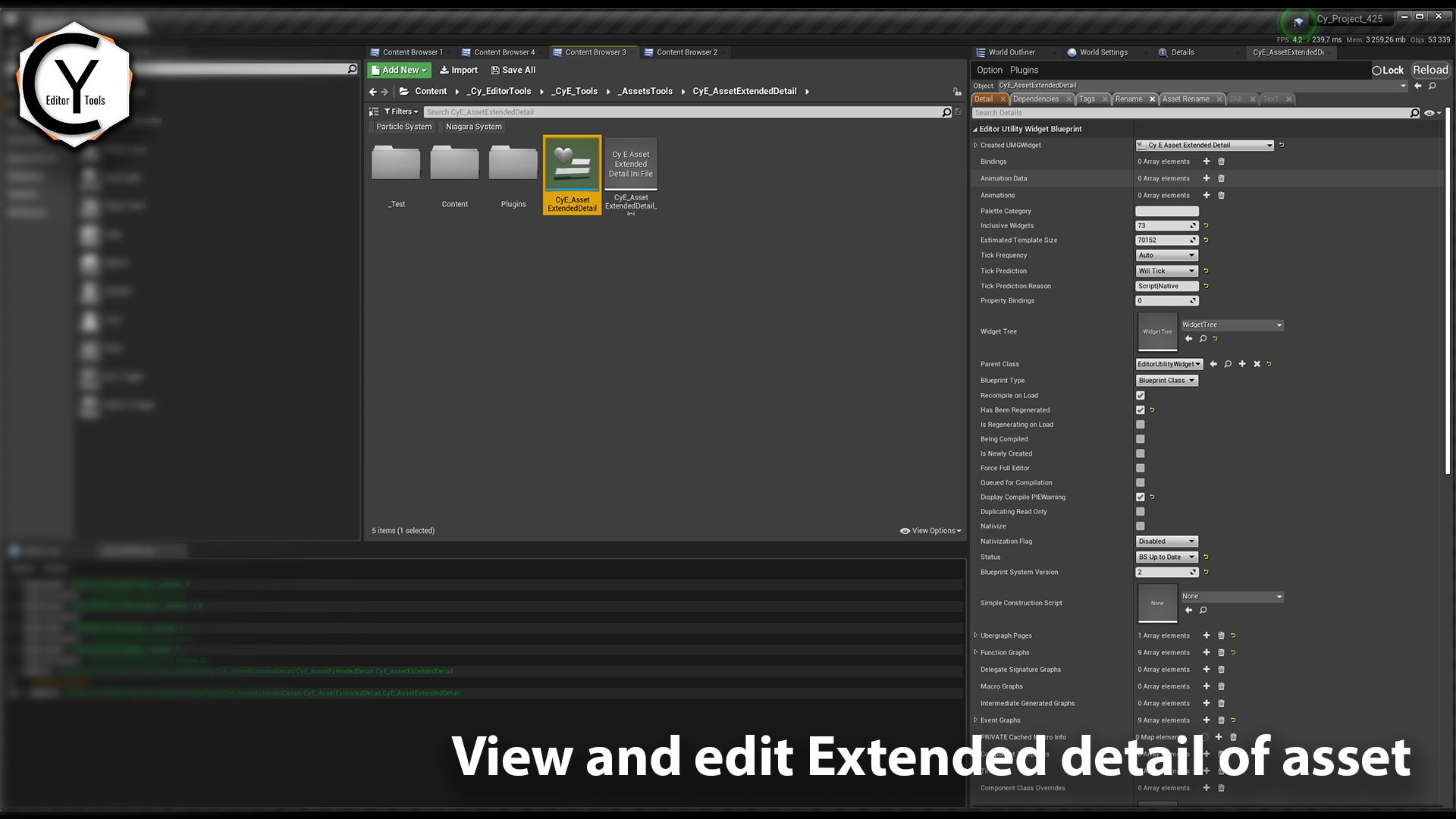The width and height of the screenshot is (1456, 819).
Task: Open the Plugins menu in the detail panel
Action: pyautogui.click(x=1025, y=70)
